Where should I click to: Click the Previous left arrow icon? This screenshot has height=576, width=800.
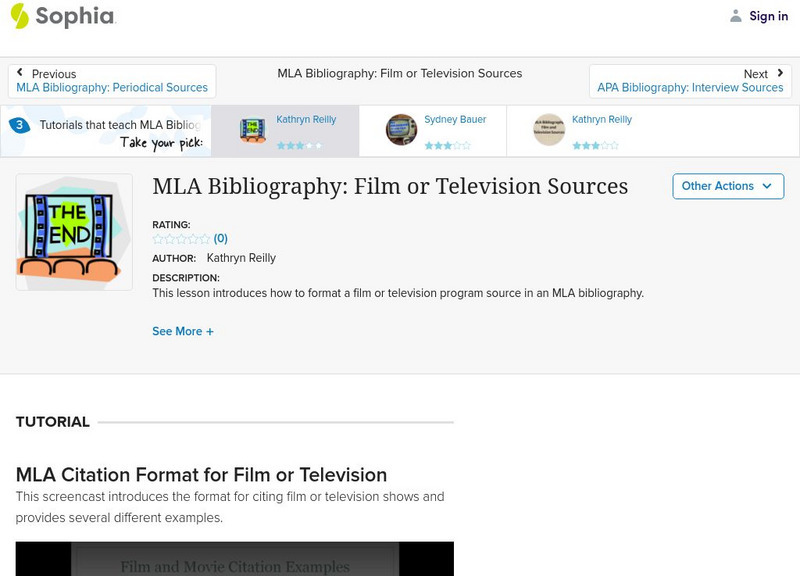tap(21, 73)
